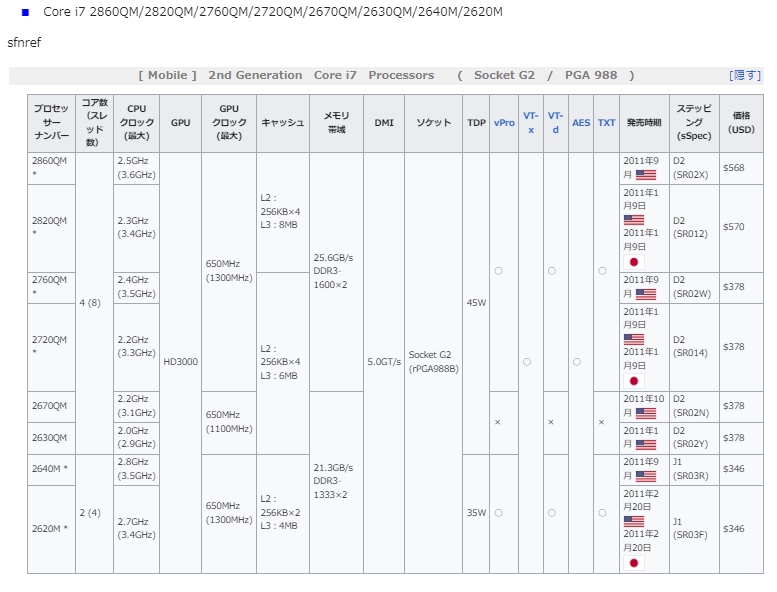
Task: Click the Socket G2 (rPGA988B) cell
Action: [434, 363]
